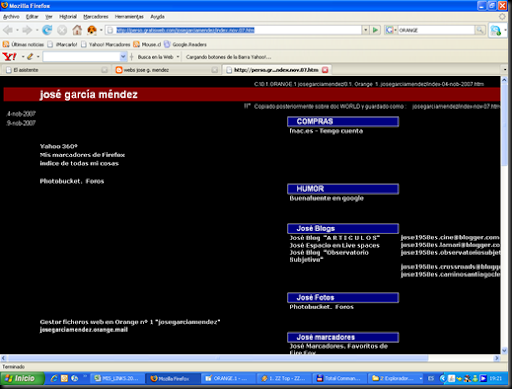
Task: Open the ¡Marcarlo! bookmark
Action: [x=62, y=44]
